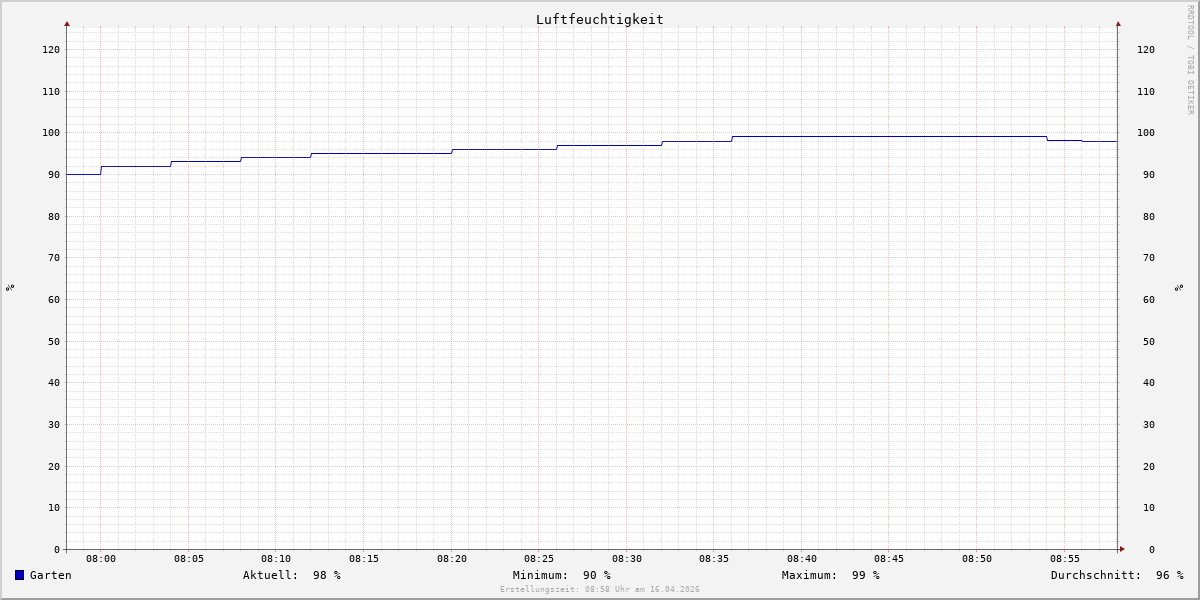This screenshot has height=600, width=1200.
Task: Click the 08:20 time axis label
Action: (452, 559)
